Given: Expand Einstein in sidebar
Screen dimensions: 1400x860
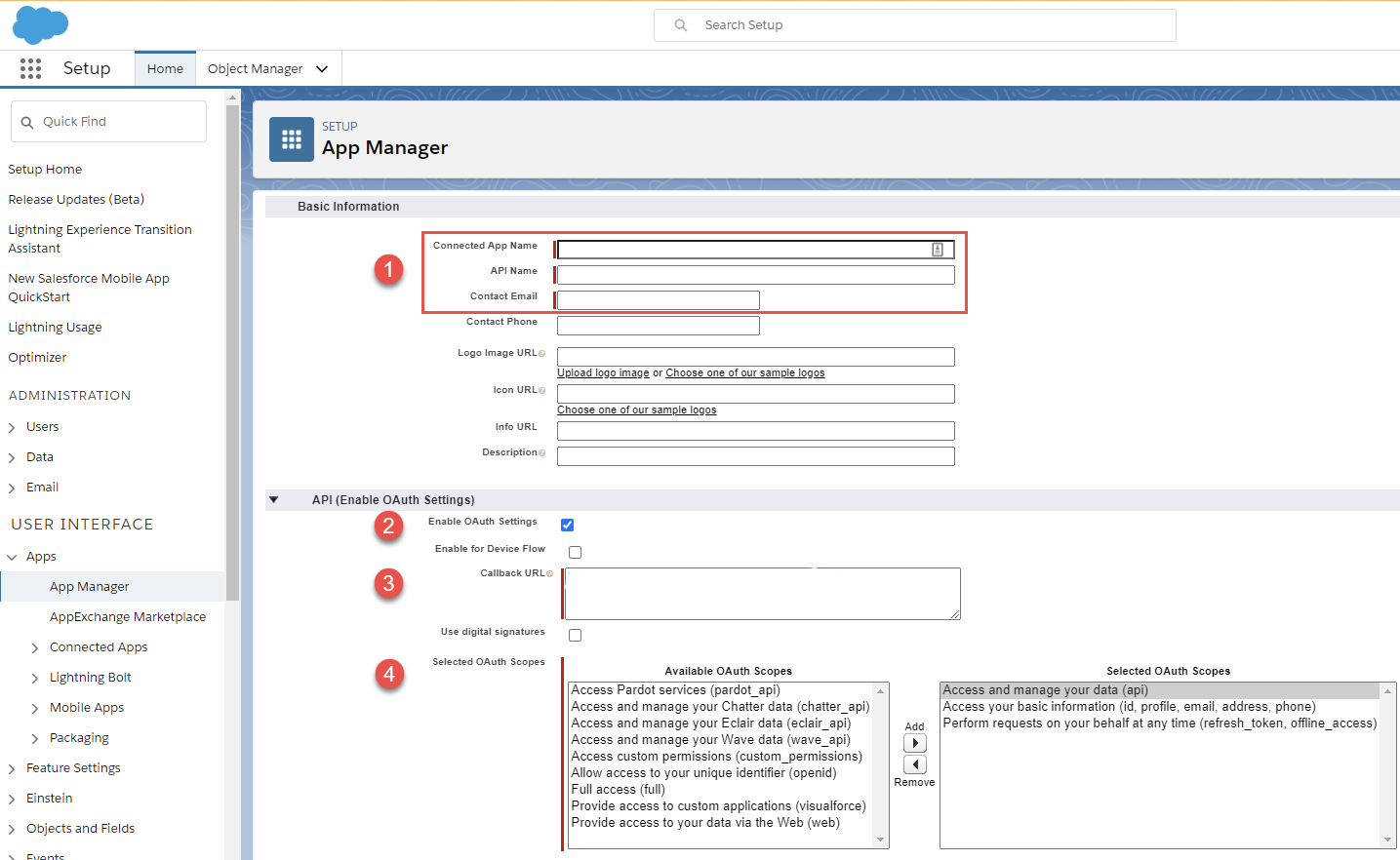Looking at the screenshot, I should click(12, 800).
